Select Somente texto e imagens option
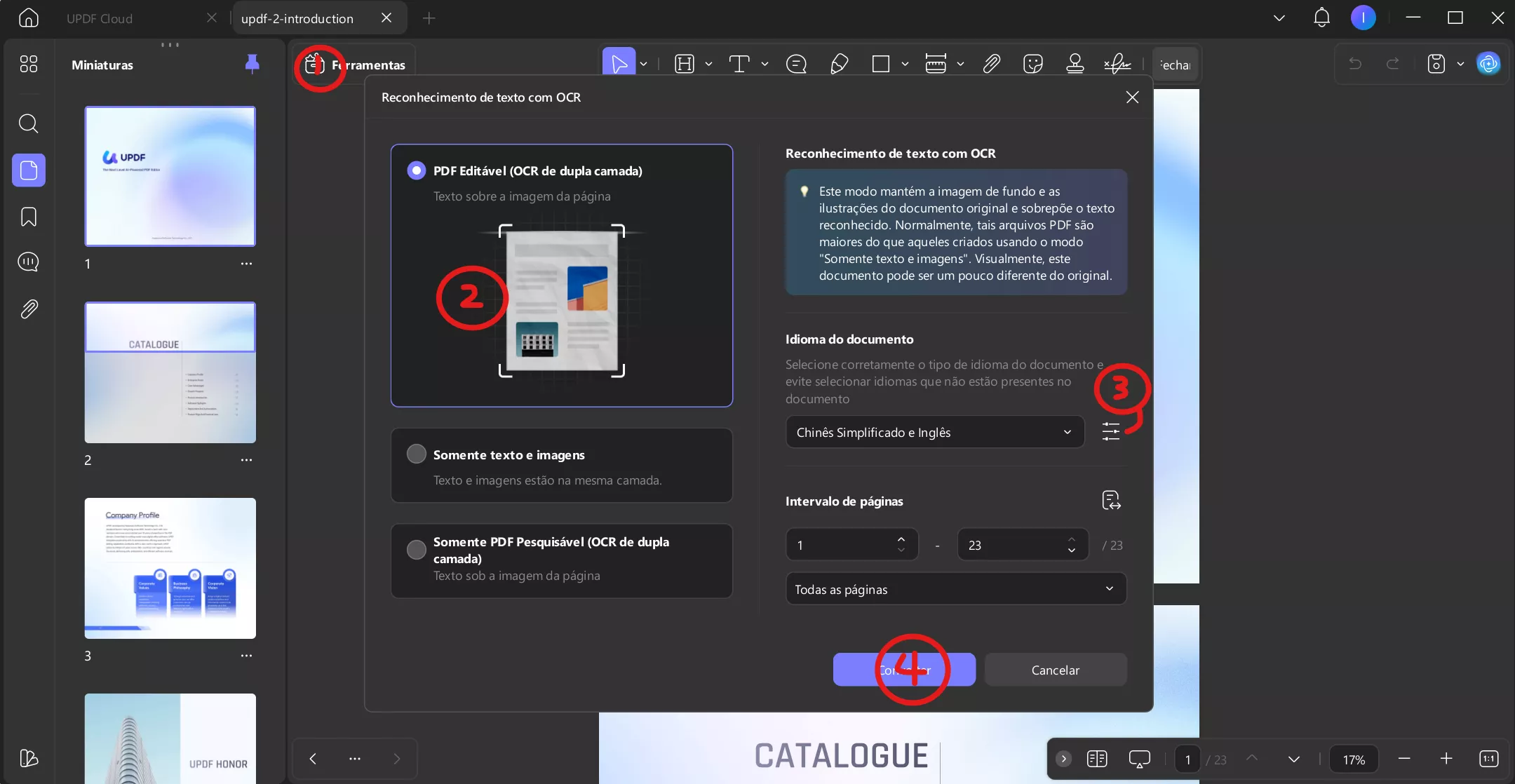The height and width of the screenshot is (784, 1515). (417, 454)
